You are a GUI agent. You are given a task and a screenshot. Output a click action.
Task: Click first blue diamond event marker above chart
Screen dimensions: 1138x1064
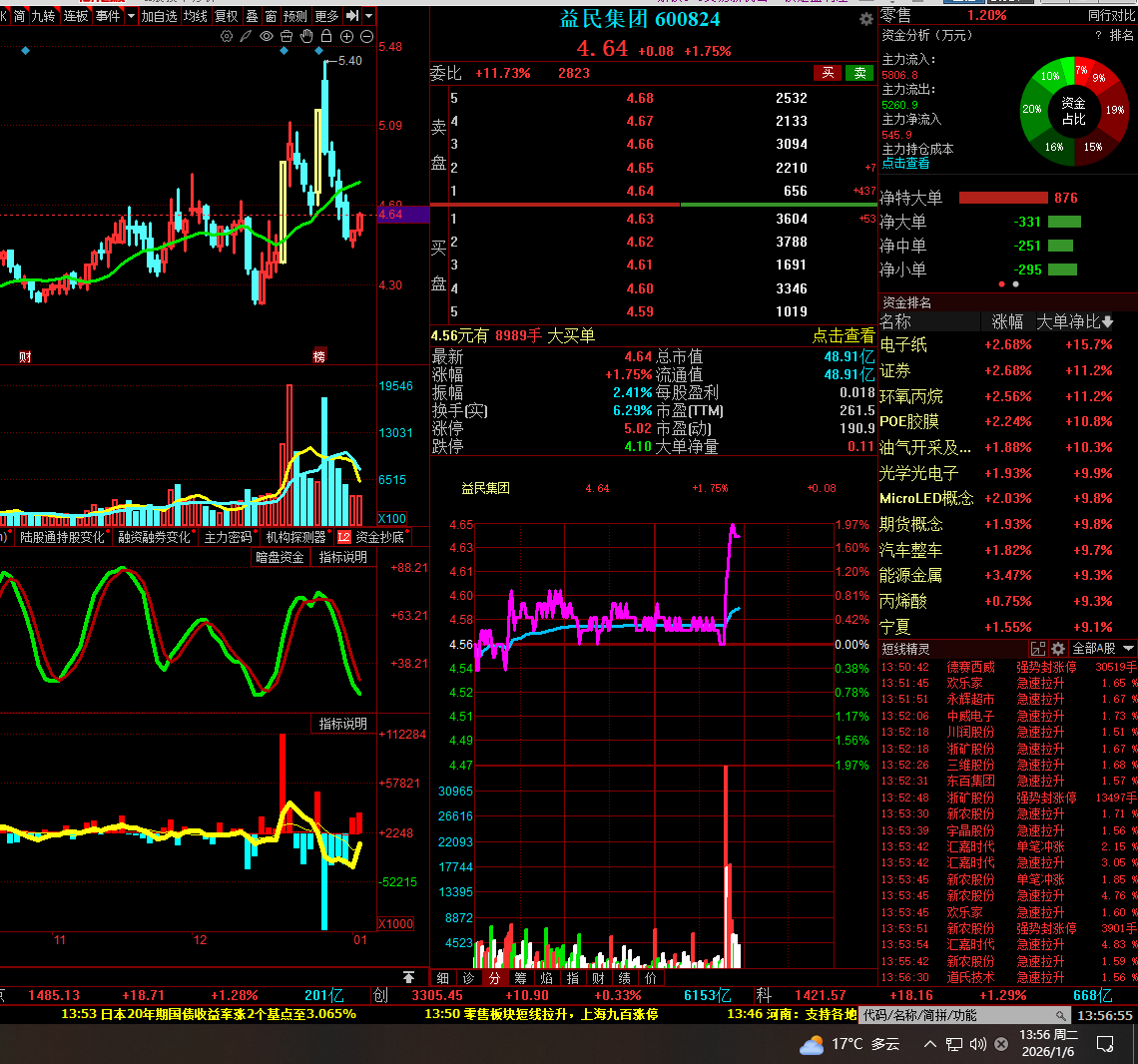pos(25,51)
